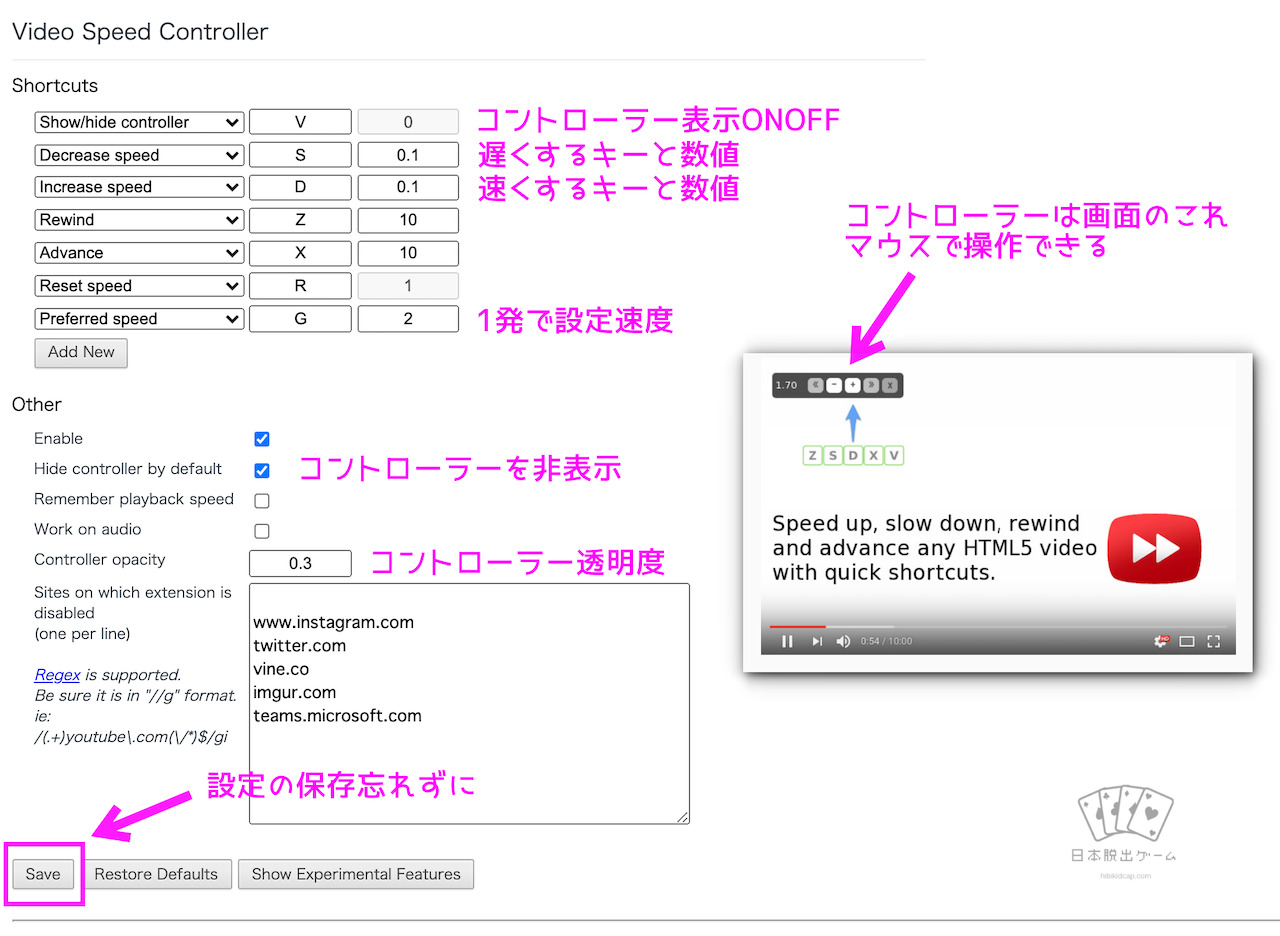Seek on the preview player's red progress bar

pos(797,627)
